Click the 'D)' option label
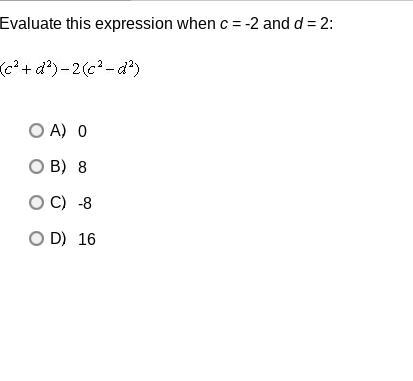This screenshot has width=413, height=381. coord(58,238)
